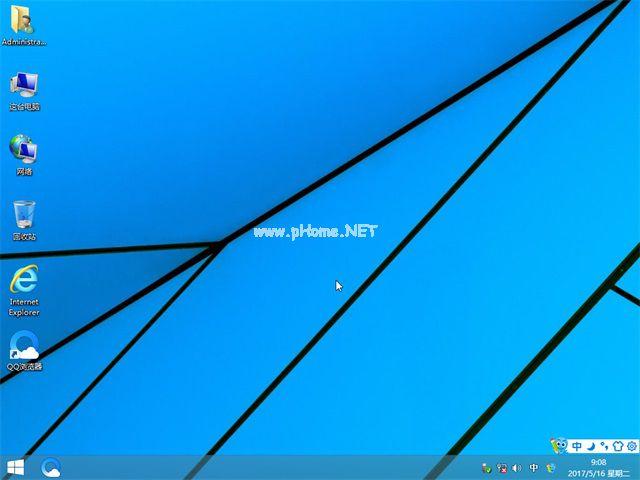This screenshot has height=480, width=640.
Task: Click the safely remove hardware tray icon
Action: tap(486, 468)
